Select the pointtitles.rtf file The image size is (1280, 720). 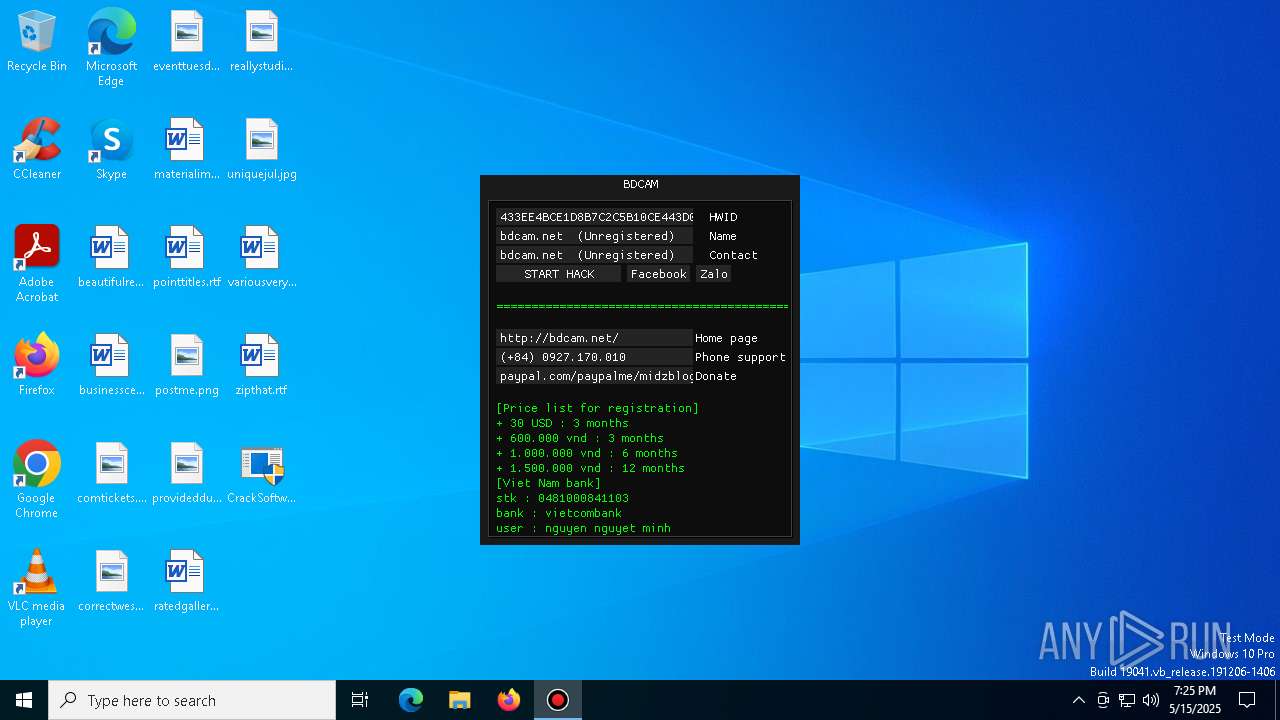tap(186, 258)
